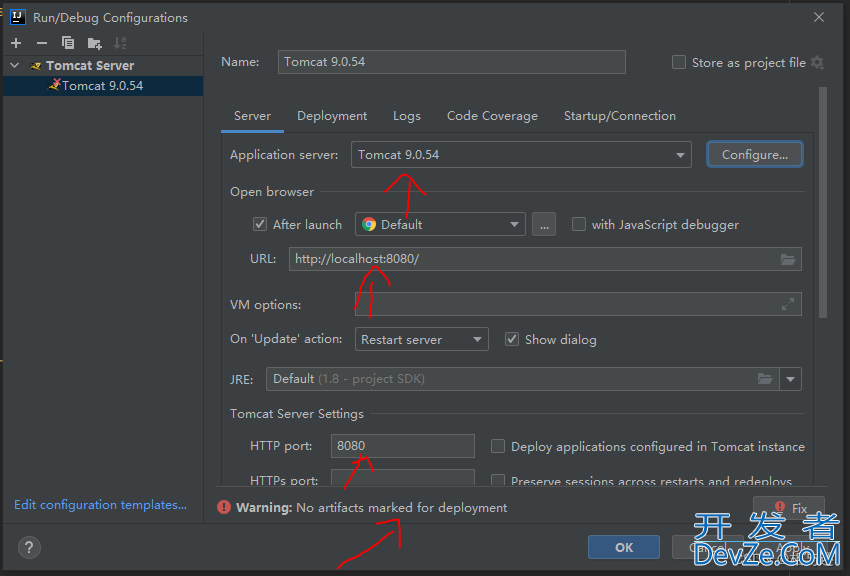Sort configurations using the alphabetical sort icon

pyautogui.click(x=120, y=43)
